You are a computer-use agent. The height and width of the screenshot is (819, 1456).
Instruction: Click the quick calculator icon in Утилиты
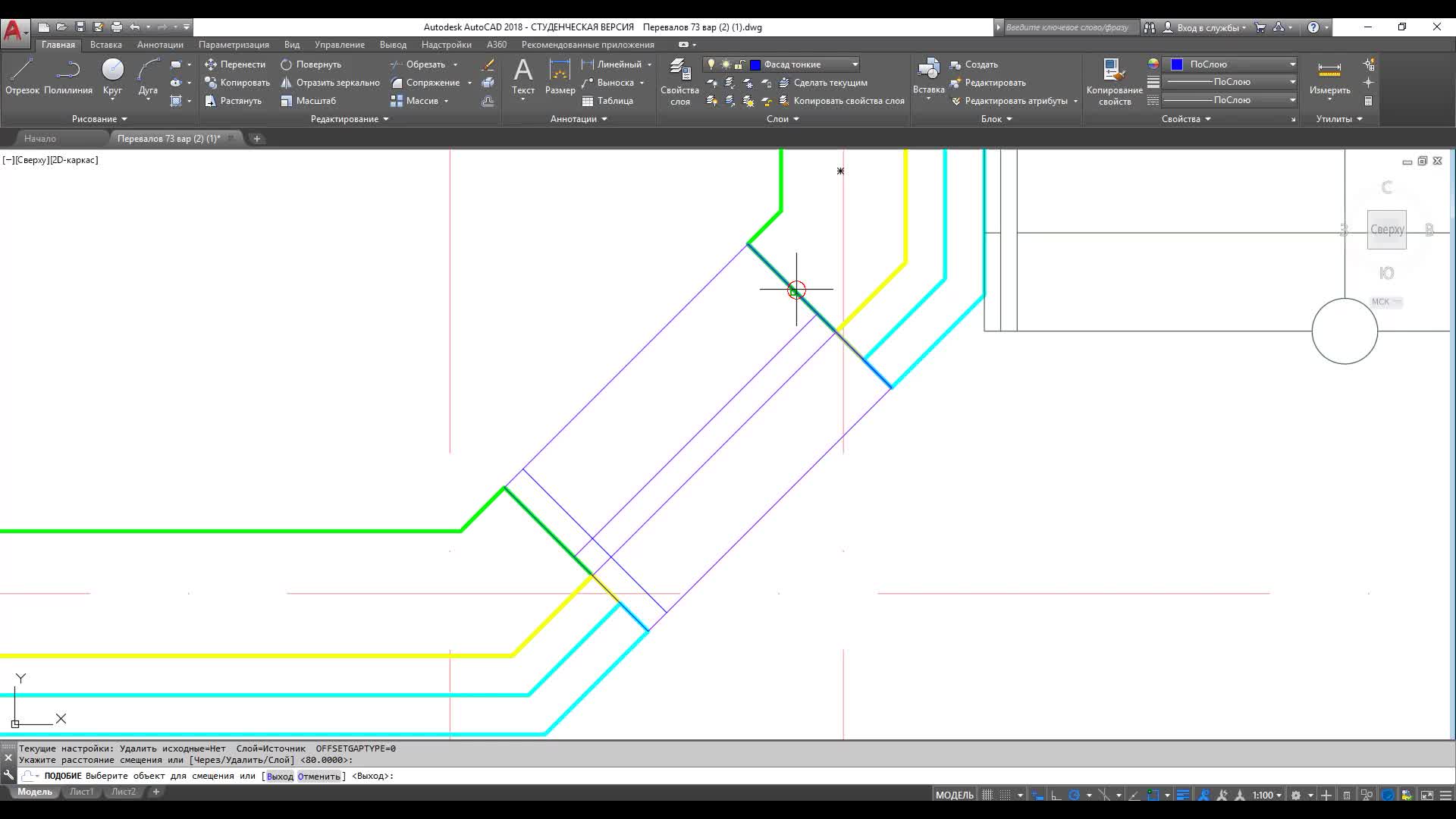1369,101
